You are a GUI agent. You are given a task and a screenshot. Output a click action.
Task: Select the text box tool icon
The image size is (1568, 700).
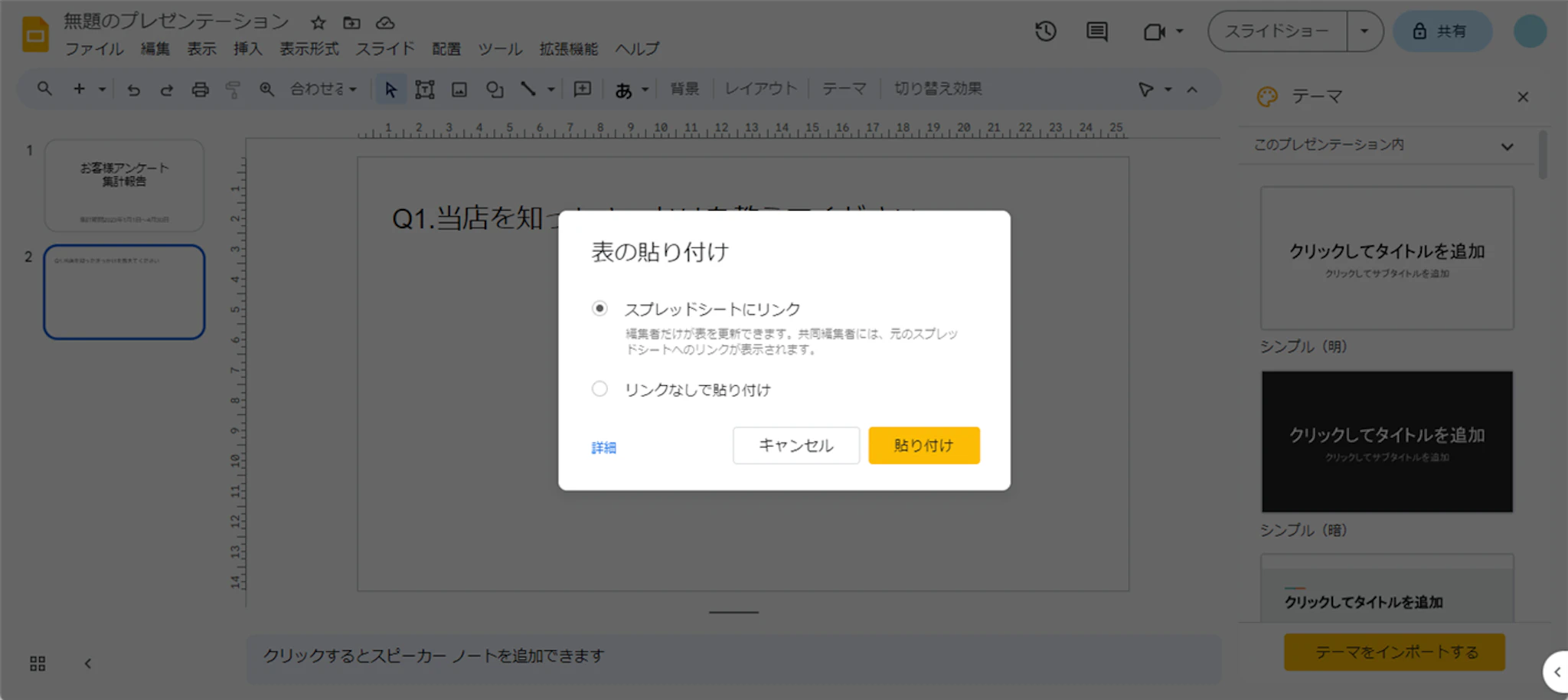(x=424, y=90)
